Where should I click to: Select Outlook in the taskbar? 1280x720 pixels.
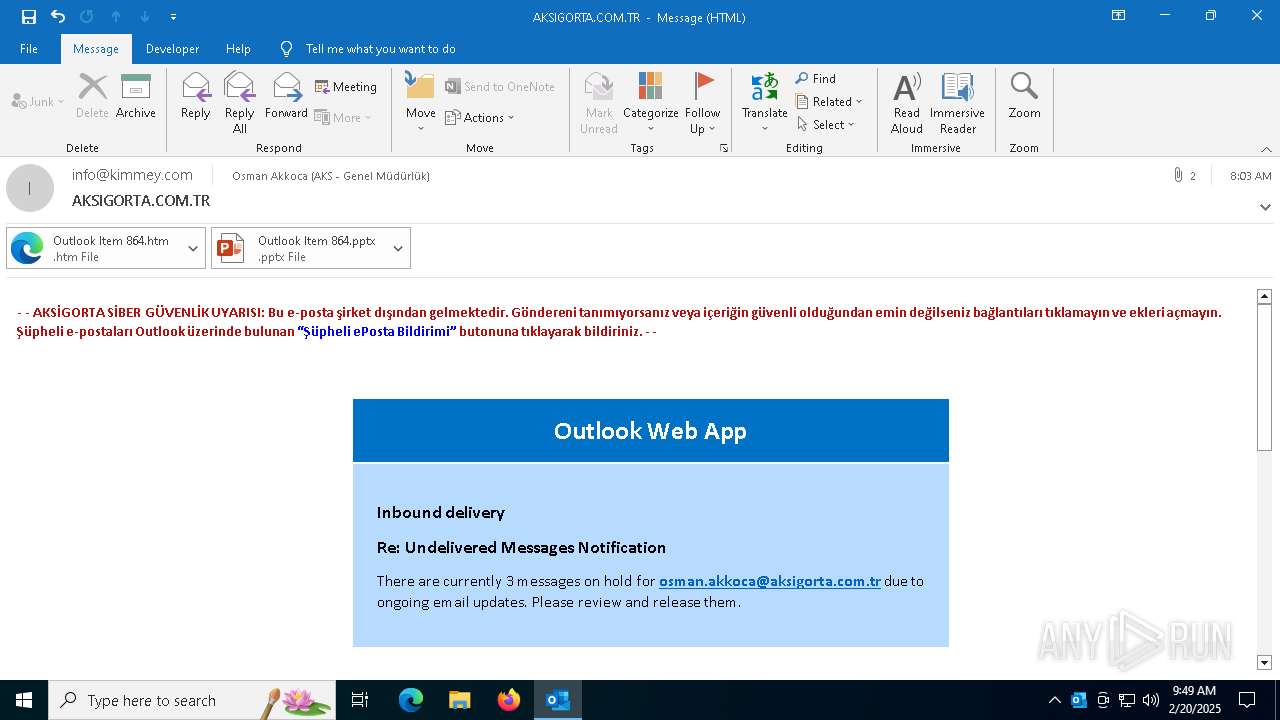click(557, 700)
